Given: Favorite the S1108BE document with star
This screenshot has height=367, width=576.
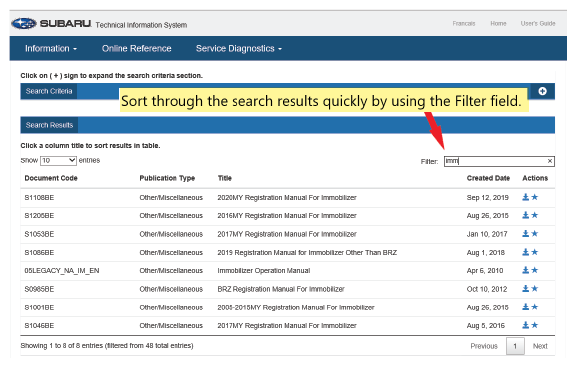Looking at the screenshot, I should click(x=535, y=197).
